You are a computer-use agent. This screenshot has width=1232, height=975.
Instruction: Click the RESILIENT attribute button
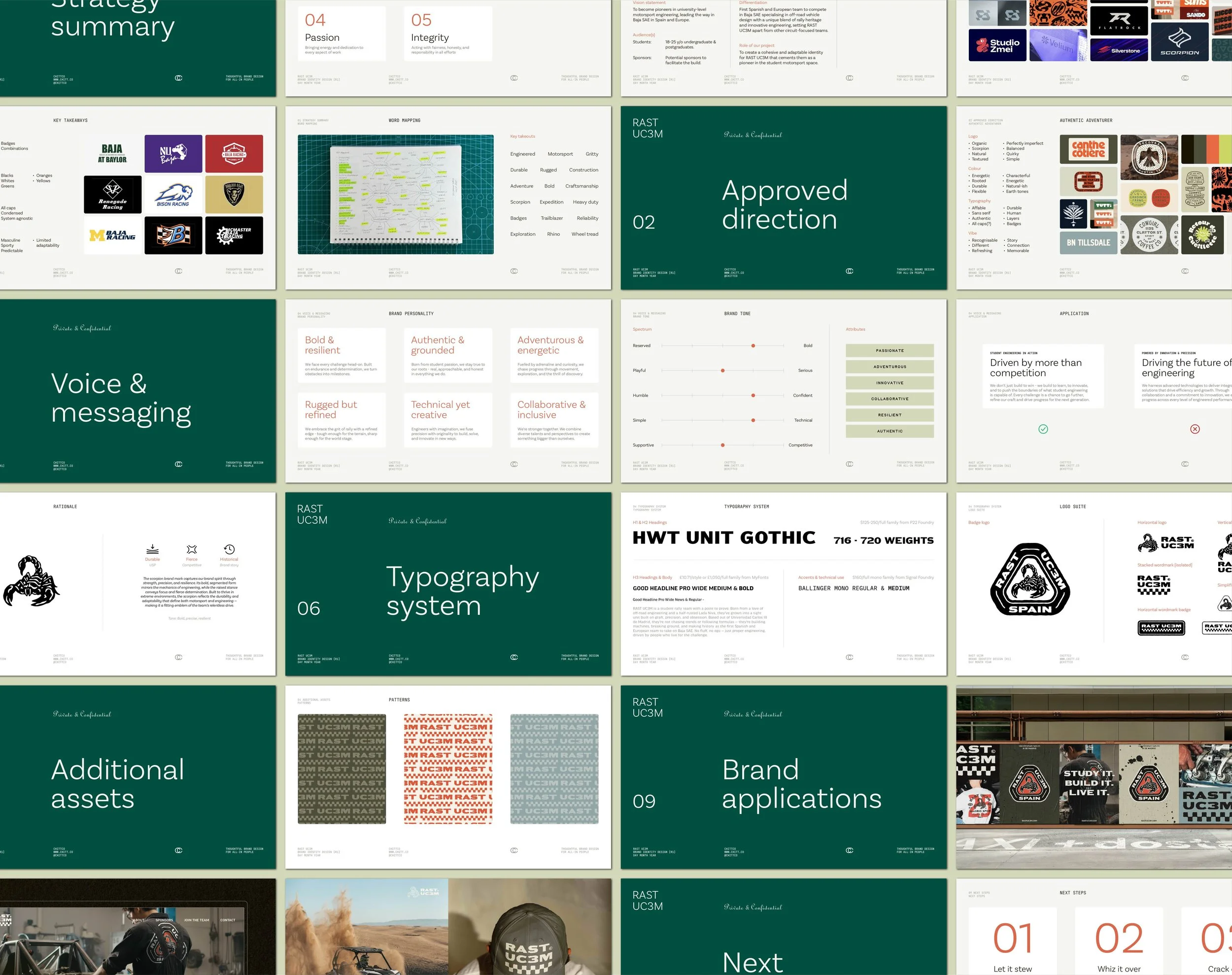pos(890,415)
